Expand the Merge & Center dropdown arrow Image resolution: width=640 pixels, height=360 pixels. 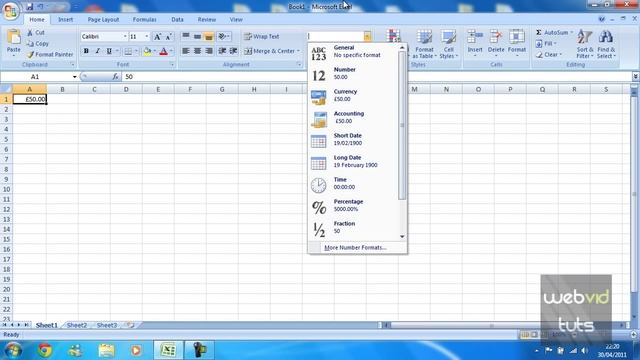pyautogui.click(x=298, y=51)
